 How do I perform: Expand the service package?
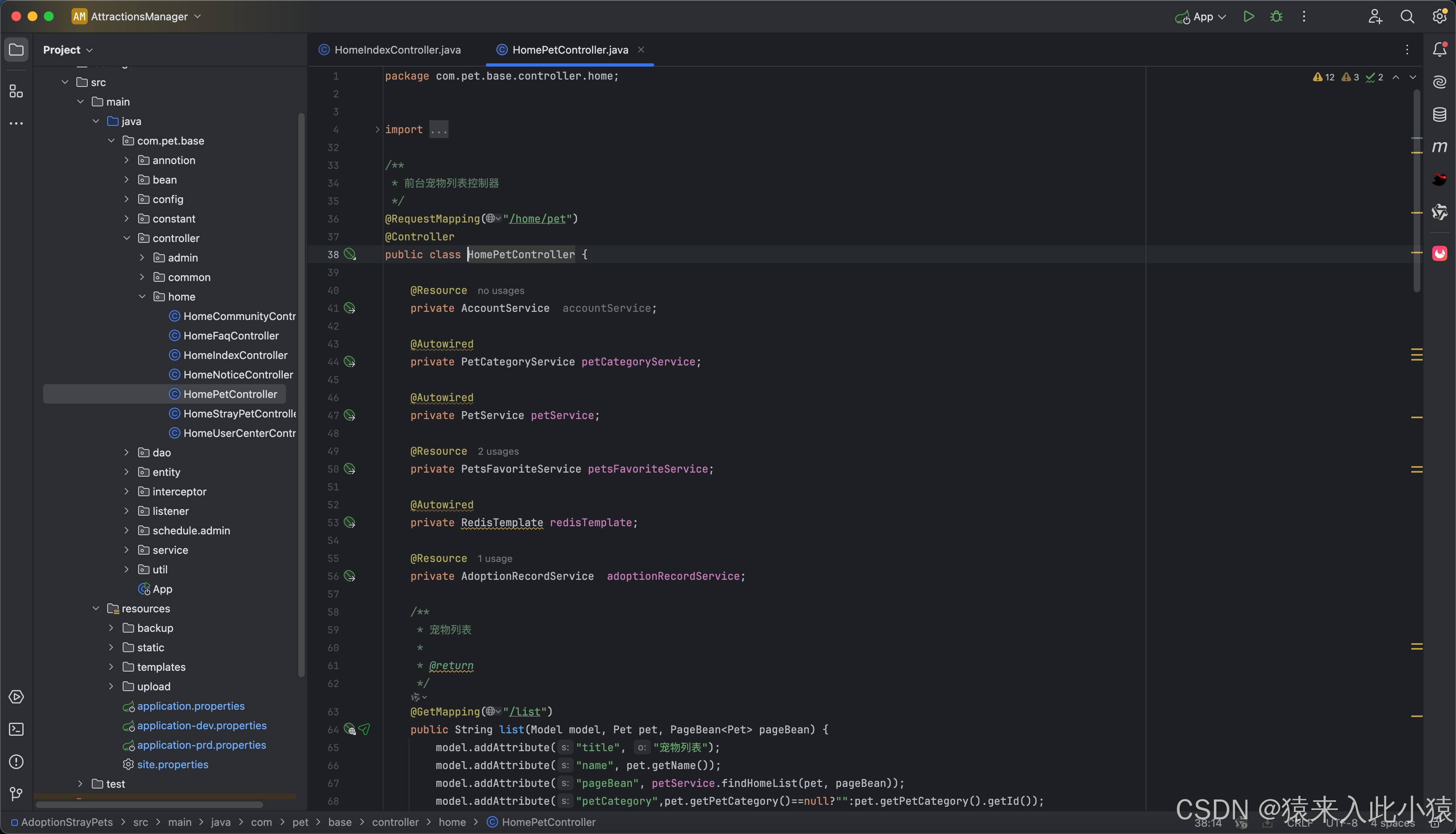[127, 549]
